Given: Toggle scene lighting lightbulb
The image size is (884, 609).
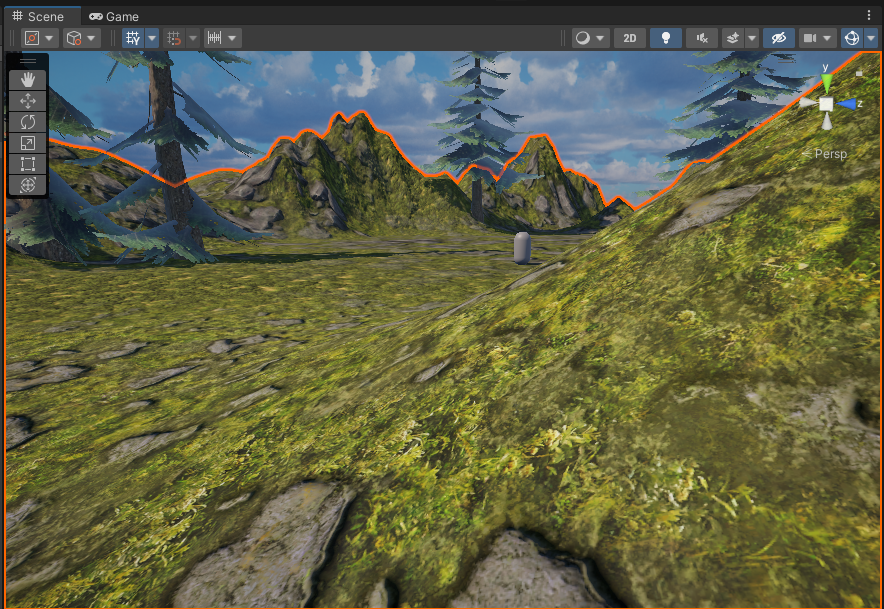Looking at the screenshot, I should coord(666,38).
